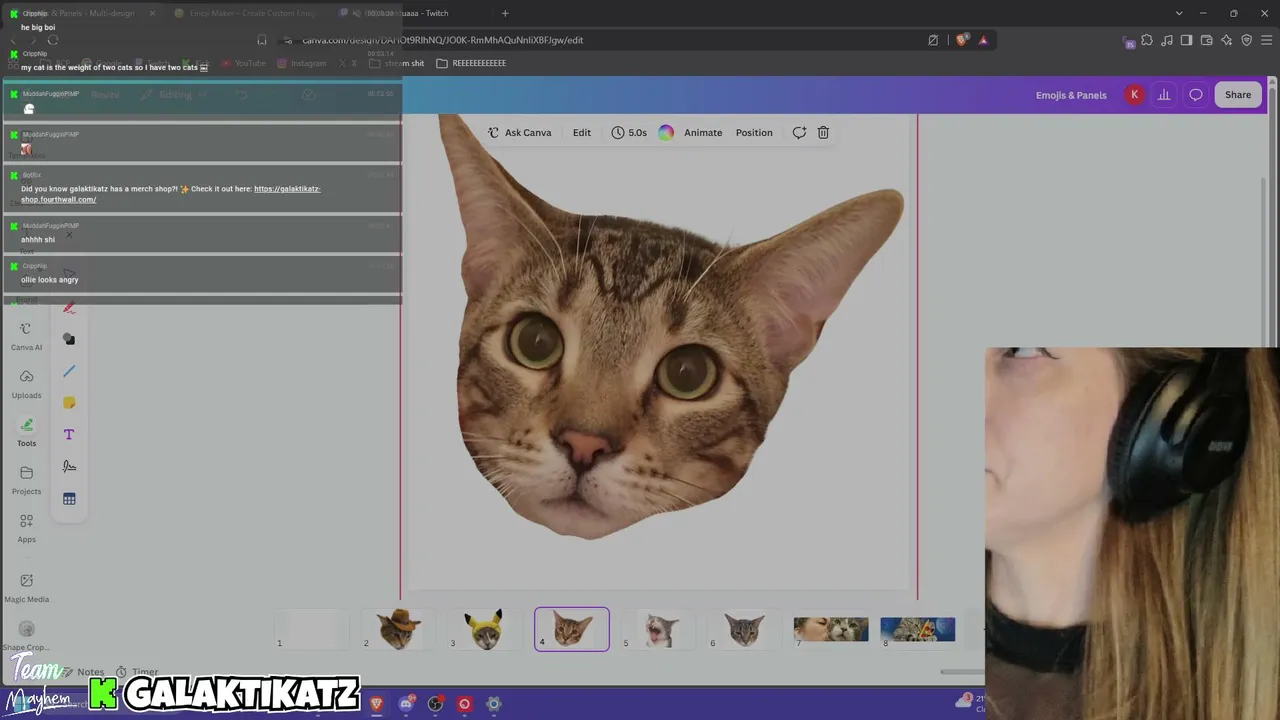Delete the cat image with the trash icon
Viewport: 1280px width, 720px height.
coord(823,133)
